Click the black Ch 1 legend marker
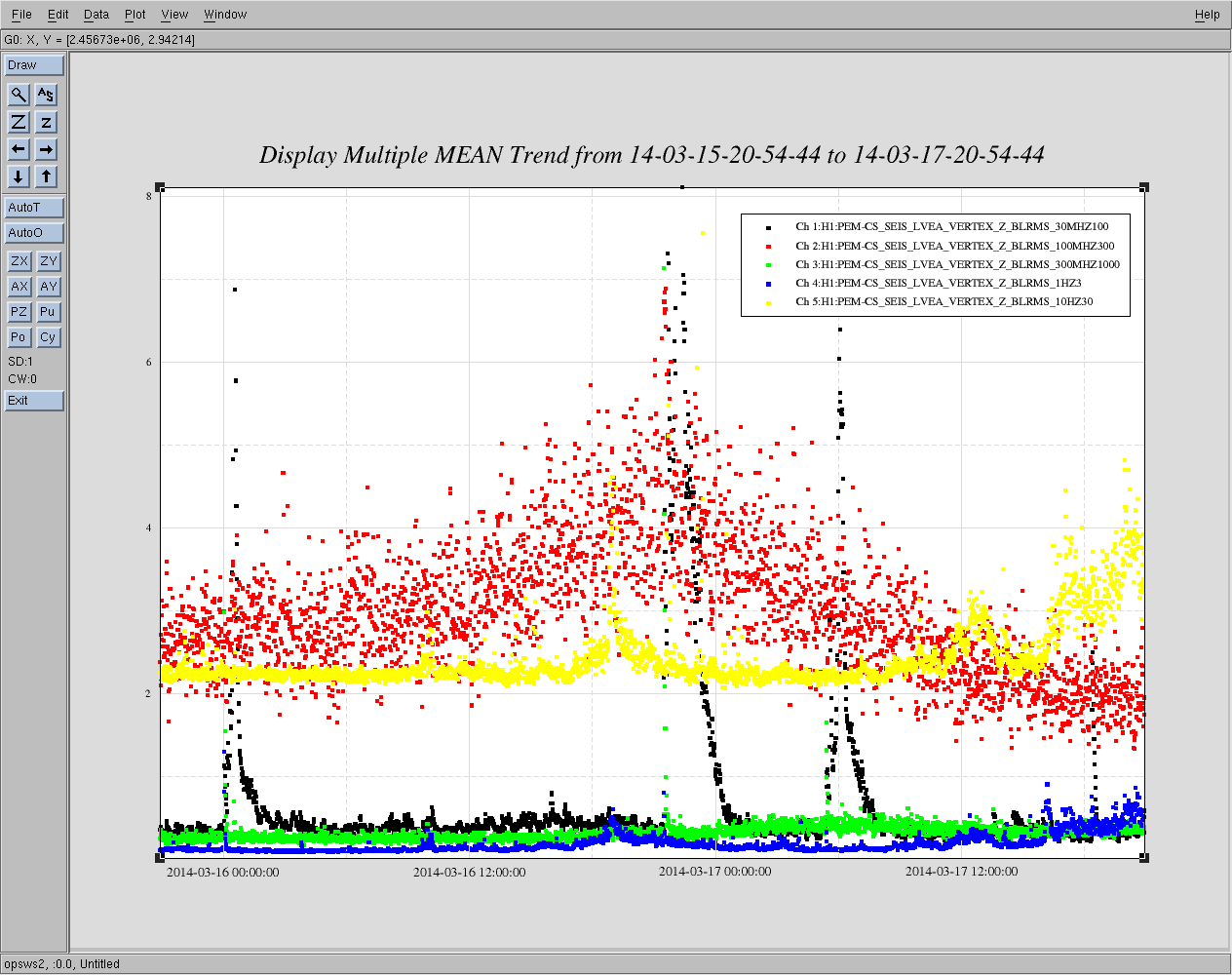 [768, 227]
